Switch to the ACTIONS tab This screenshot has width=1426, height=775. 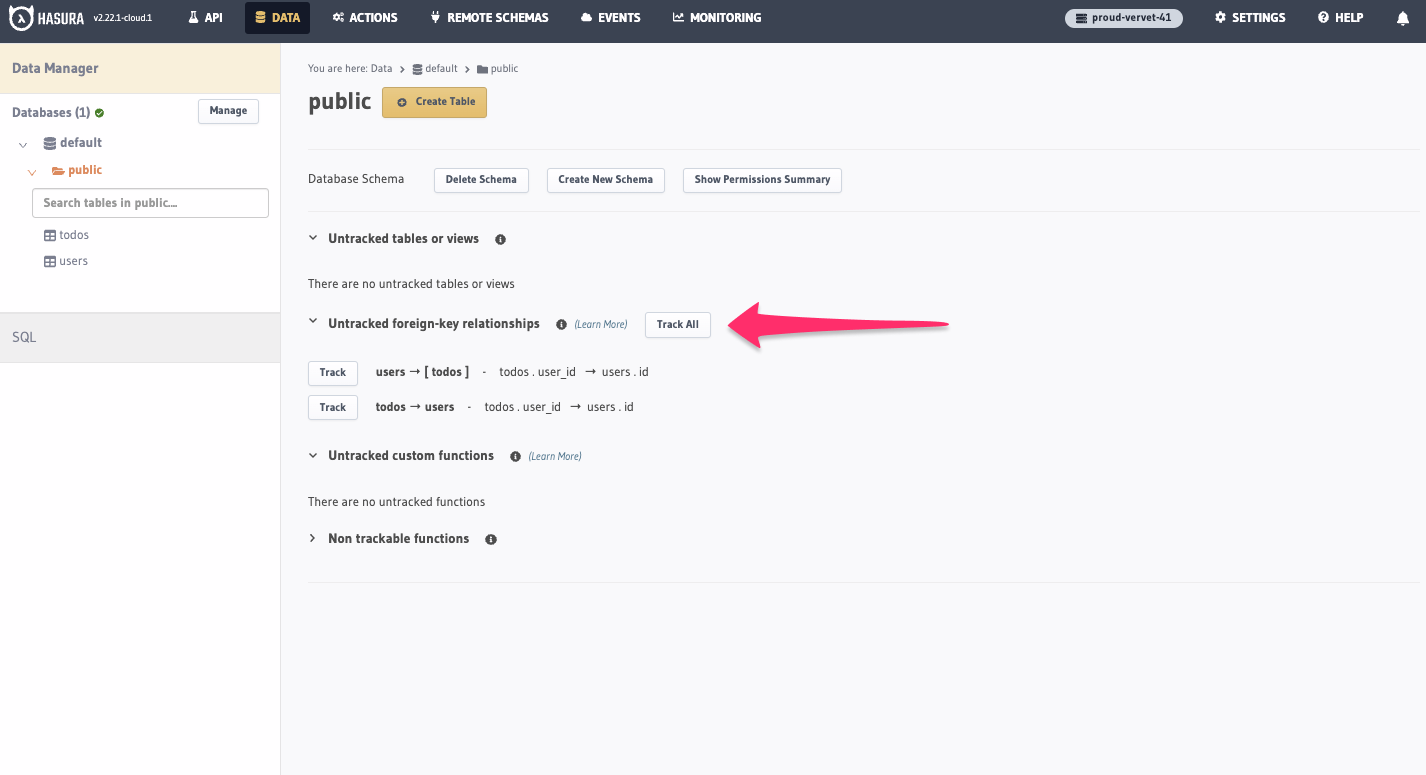tap(364, 17)
